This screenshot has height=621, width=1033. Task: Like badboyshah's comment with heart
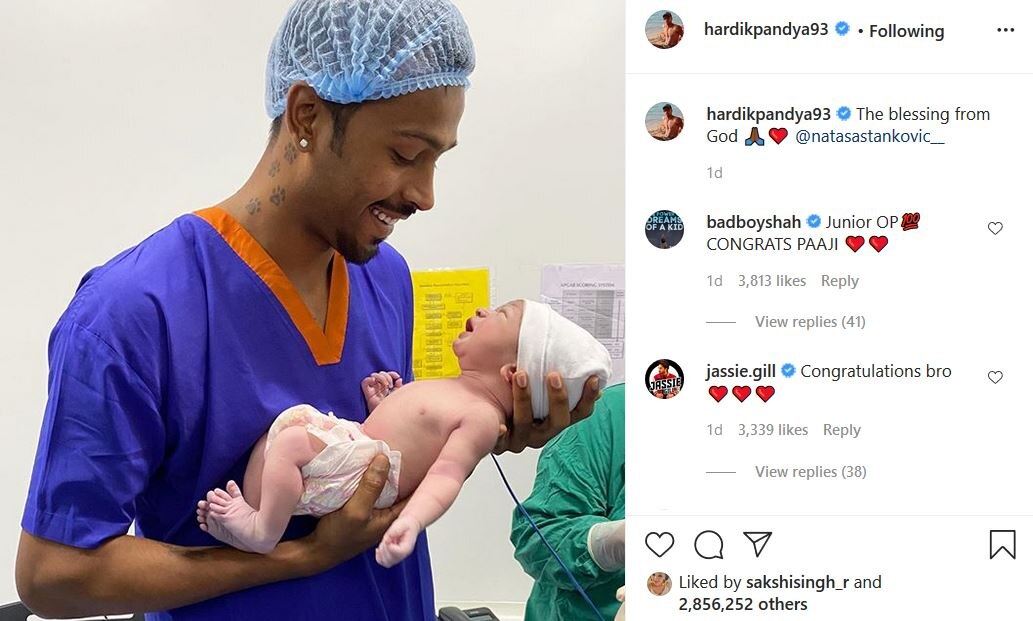pyautogui.click(x=995, y=229)
